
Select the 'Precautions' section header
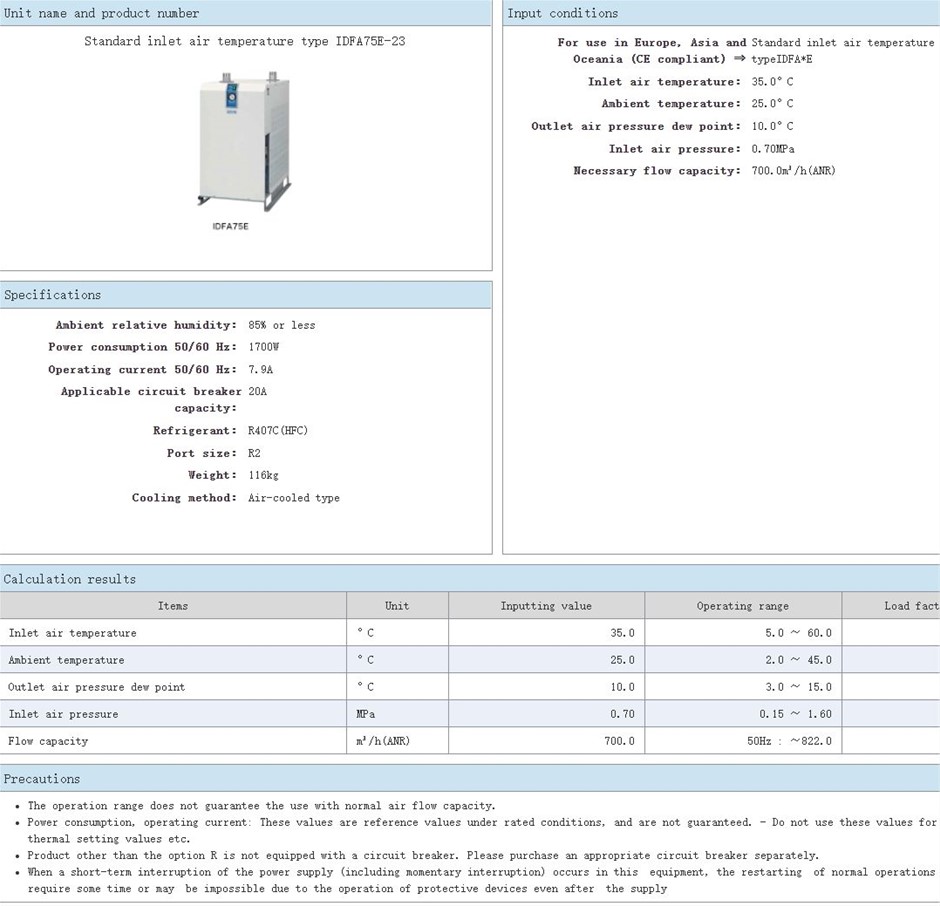coord(42,779)
